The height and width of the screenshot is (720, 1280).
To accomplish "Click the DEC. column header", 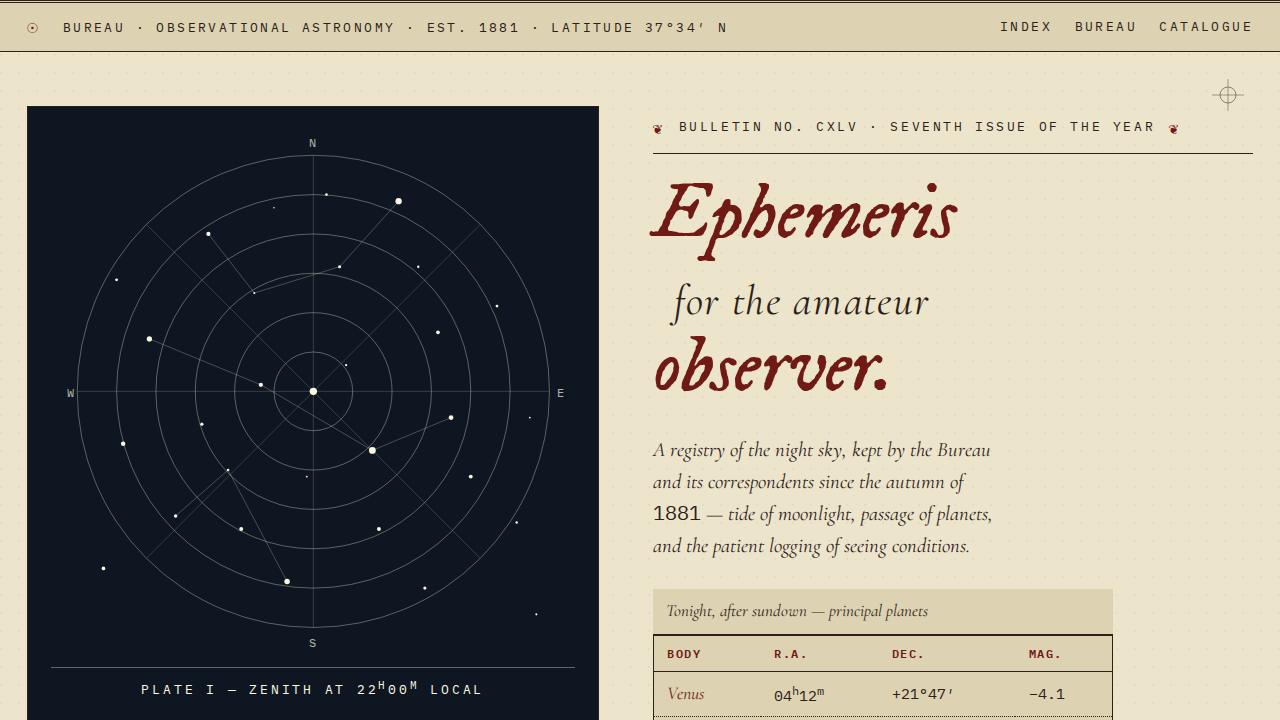I will click(x=908, y=654).
